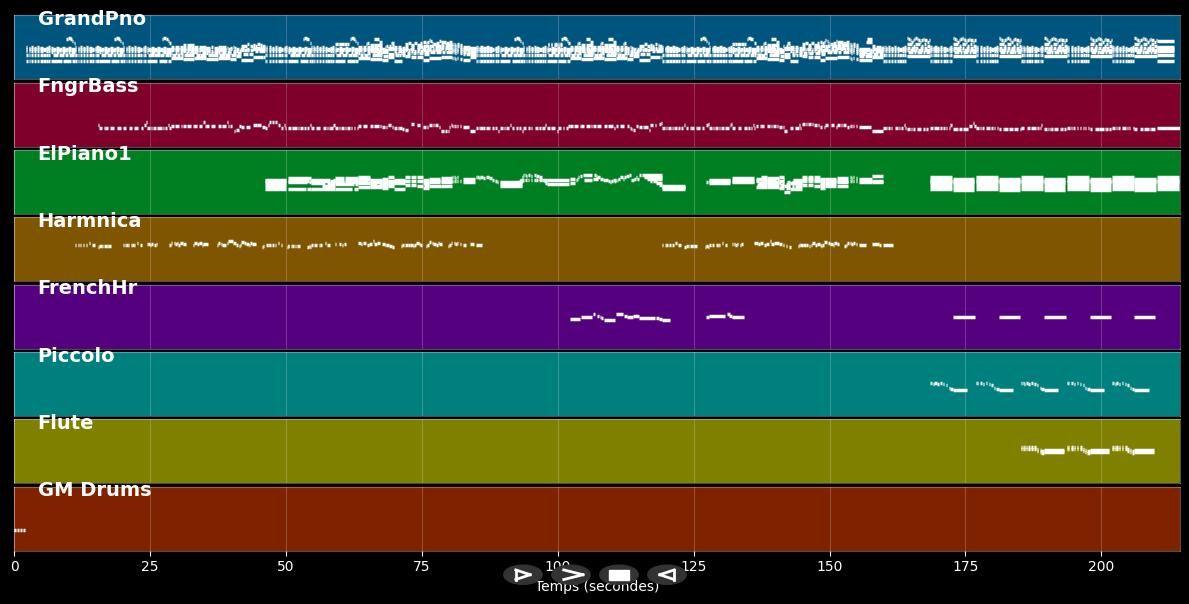The height and width of the screenshot is (604, 1189).
Task: Click the "Temps (secondes)" axis label
Action: [597, 587]
